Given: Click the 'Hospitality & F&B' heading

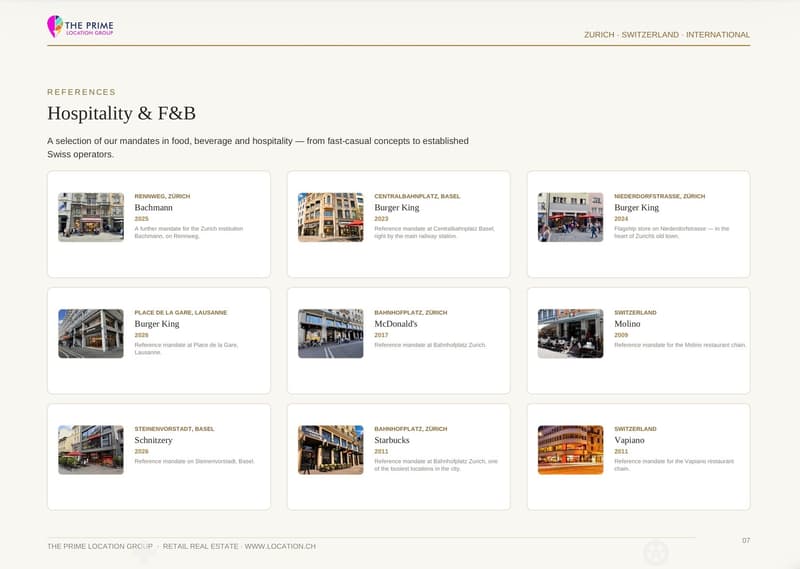Looking at the screenshot, I should (121, 113).
